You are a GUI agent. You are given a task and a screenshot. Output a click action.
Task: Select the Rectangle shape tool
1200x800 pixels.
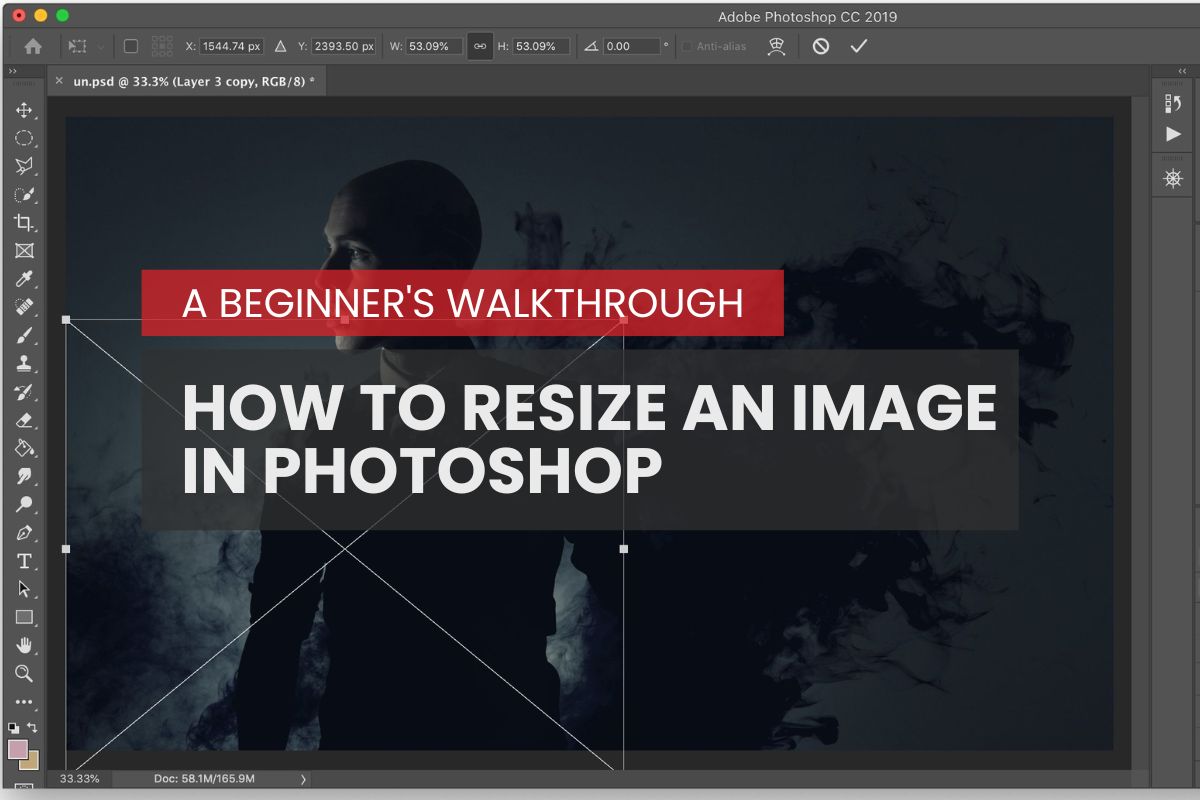pyautogui.click(x=24, y=617)
